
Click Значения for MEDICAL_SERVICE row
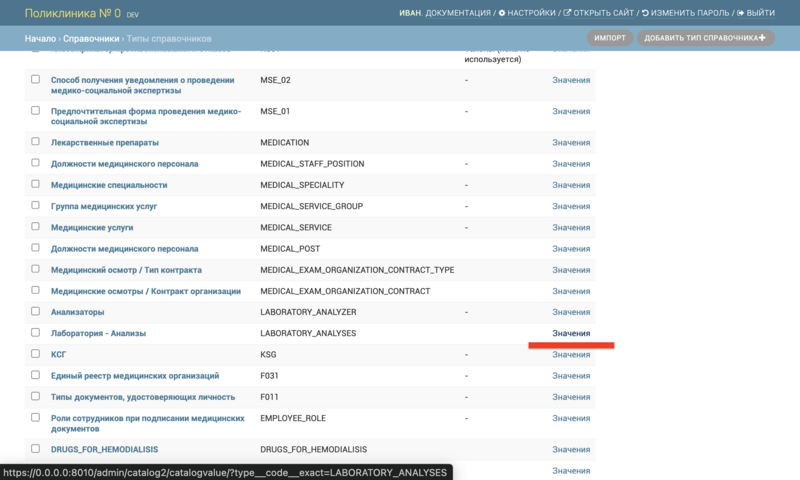click(x=571, y=228)
